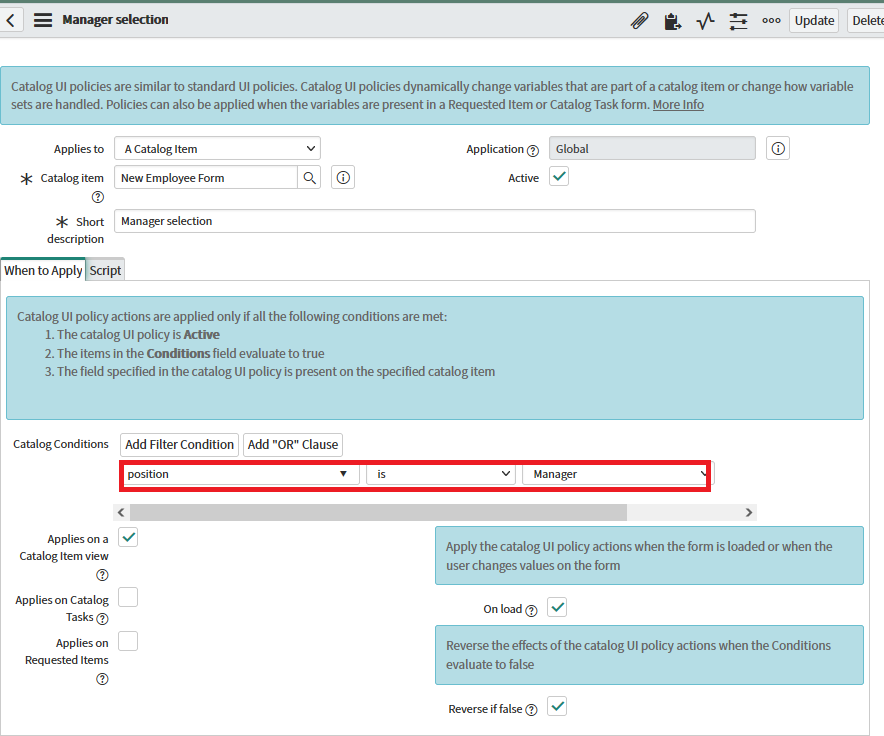Image resolution: width=884 pixels, height=736 pixels.
Task: Click the Application info icon
Action: [x=778, y=148]
